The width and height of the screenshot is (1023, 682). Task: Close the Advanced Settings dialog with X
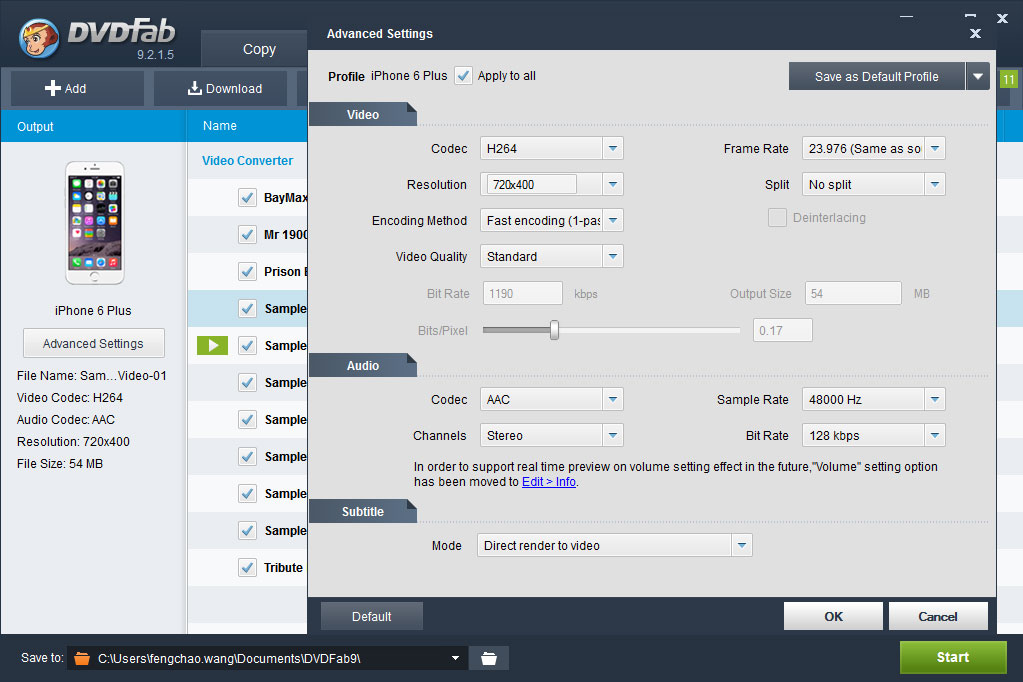(975, 33)
